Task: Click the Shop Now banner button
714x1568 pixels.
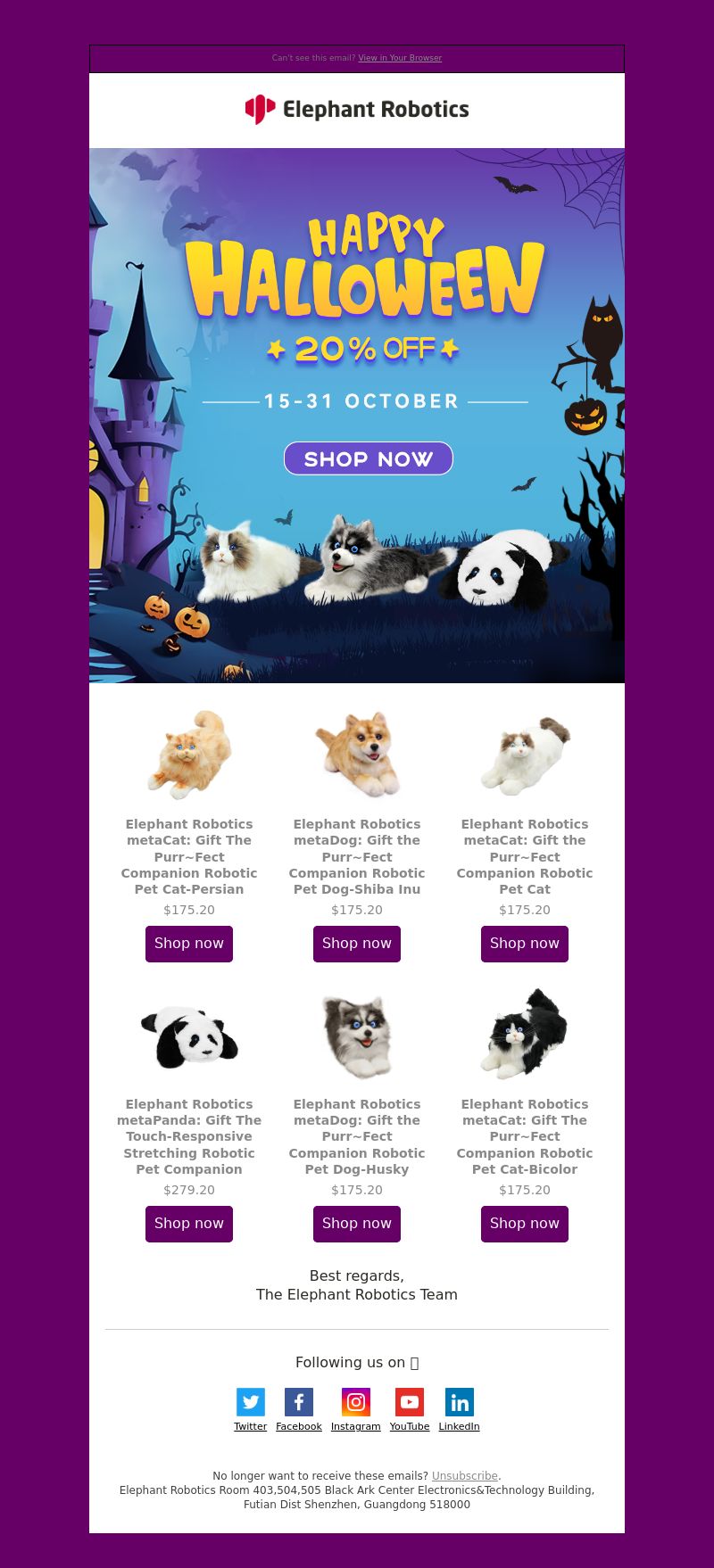Action: pos(369,458)
